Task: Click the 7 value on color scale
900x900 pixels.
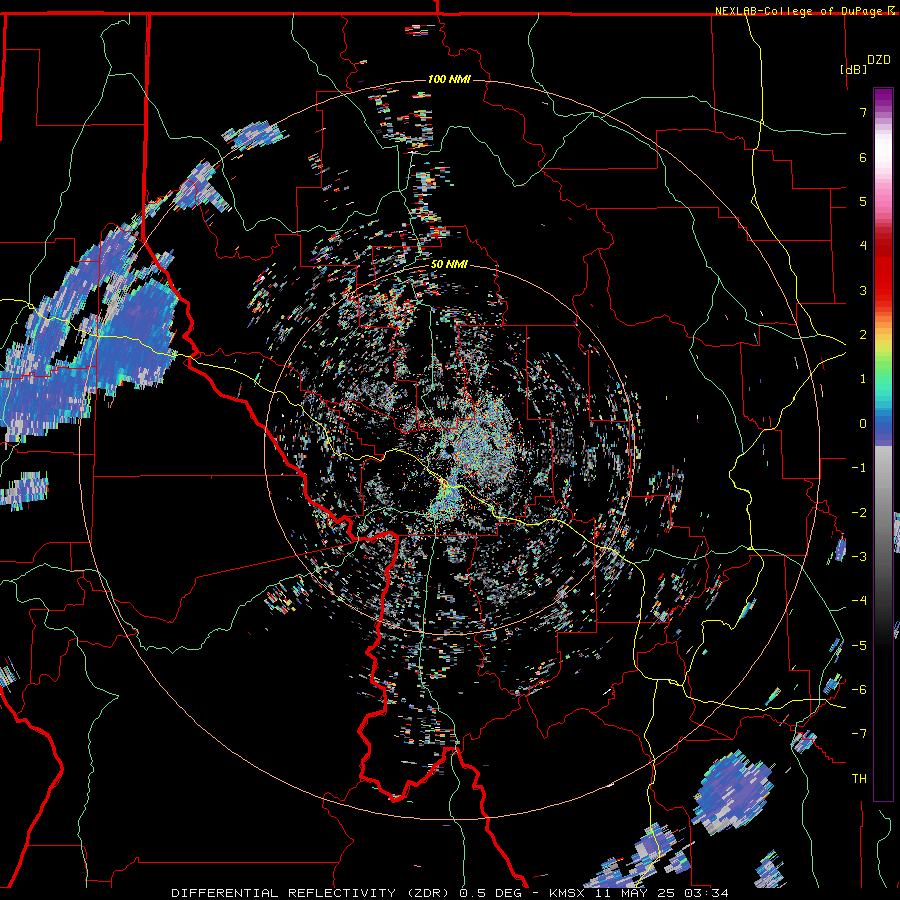Action: click(x=863, y=112)
